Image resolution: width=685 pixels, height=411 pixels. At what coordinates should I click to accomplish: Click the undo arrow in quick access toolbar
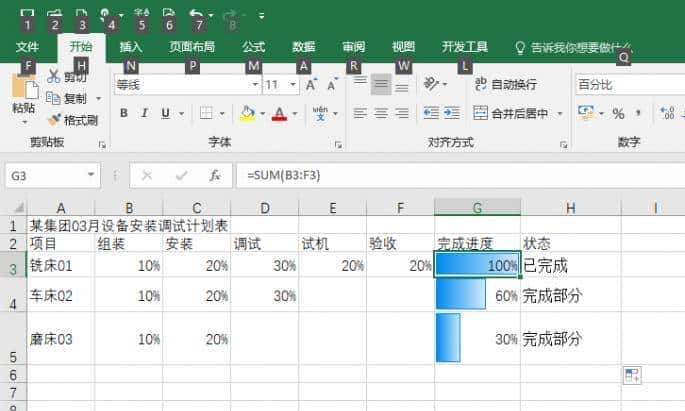(x=196, y=14)
